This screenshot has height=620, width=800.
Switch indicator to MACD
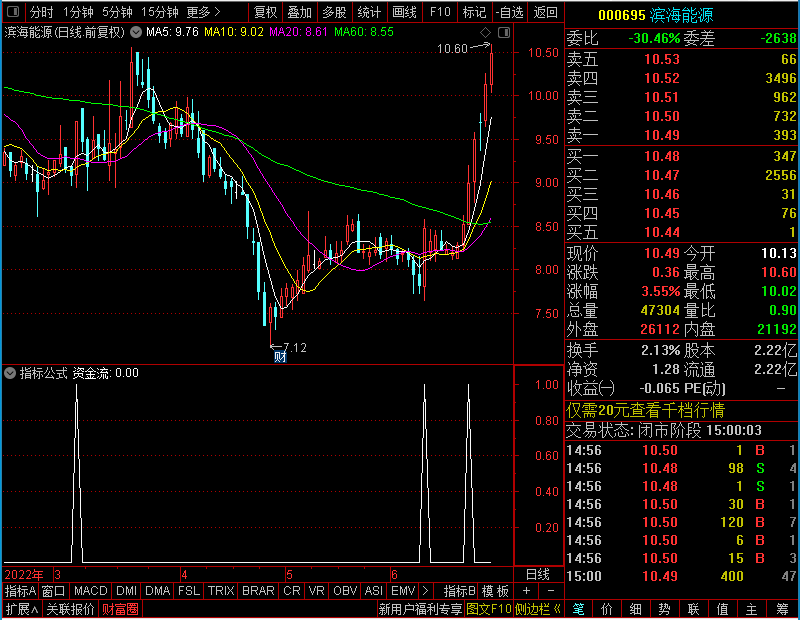click(90, 591)
